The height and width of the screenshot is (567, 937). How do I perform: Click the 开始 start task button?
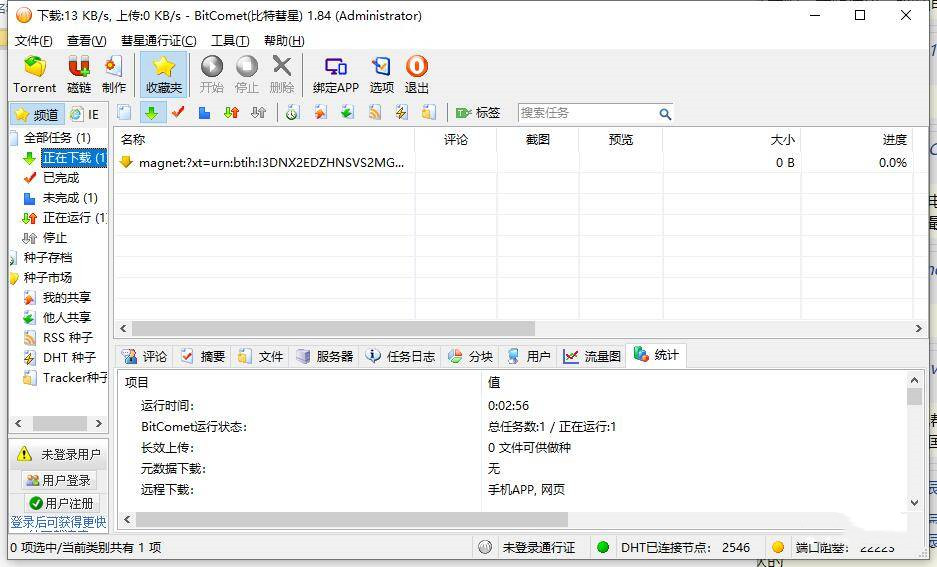pyautogui.click(x=212, y=74)
